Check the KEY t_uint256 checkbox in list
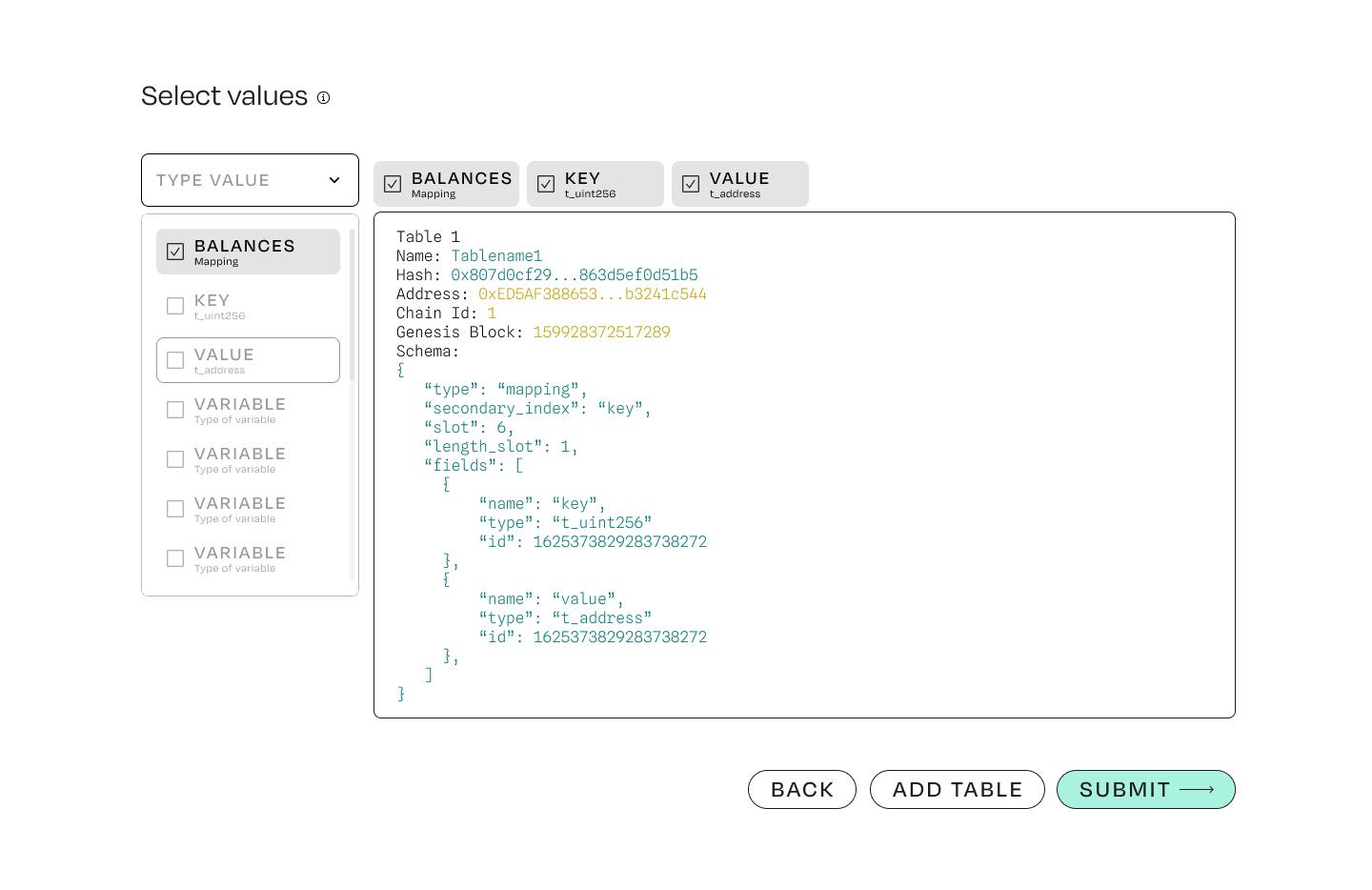 [175, 306]
